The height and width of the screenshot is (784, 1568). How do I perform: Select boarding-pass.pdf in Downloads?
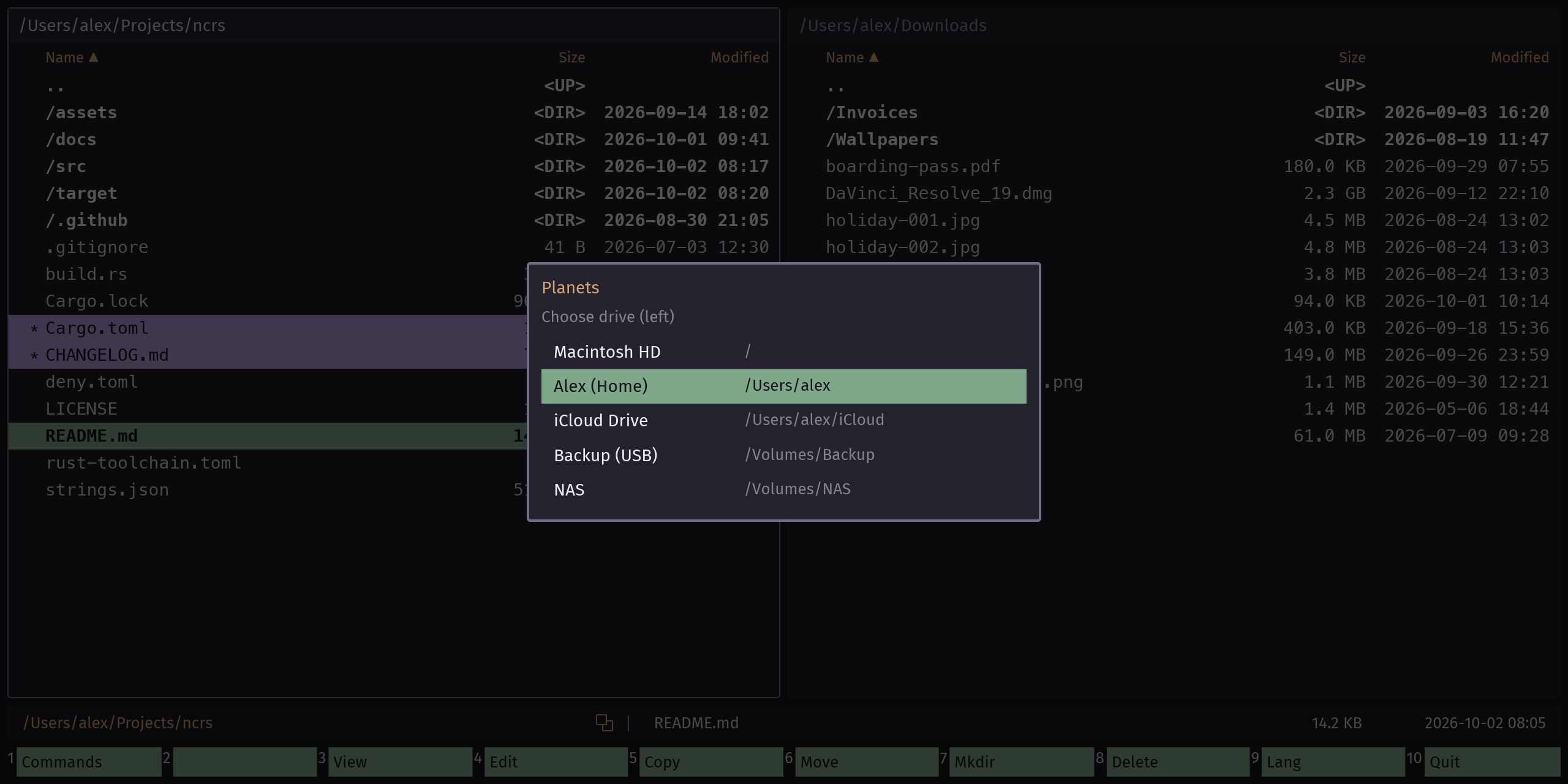pos(1174,167)
